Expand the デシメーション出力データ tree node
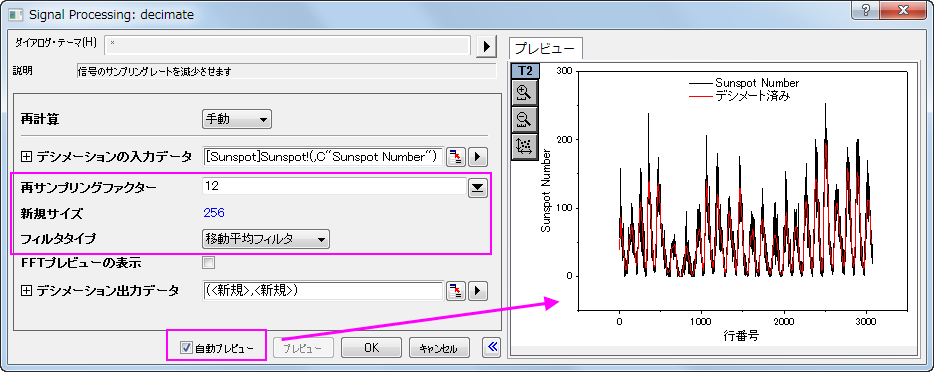 tap(26, 291)
